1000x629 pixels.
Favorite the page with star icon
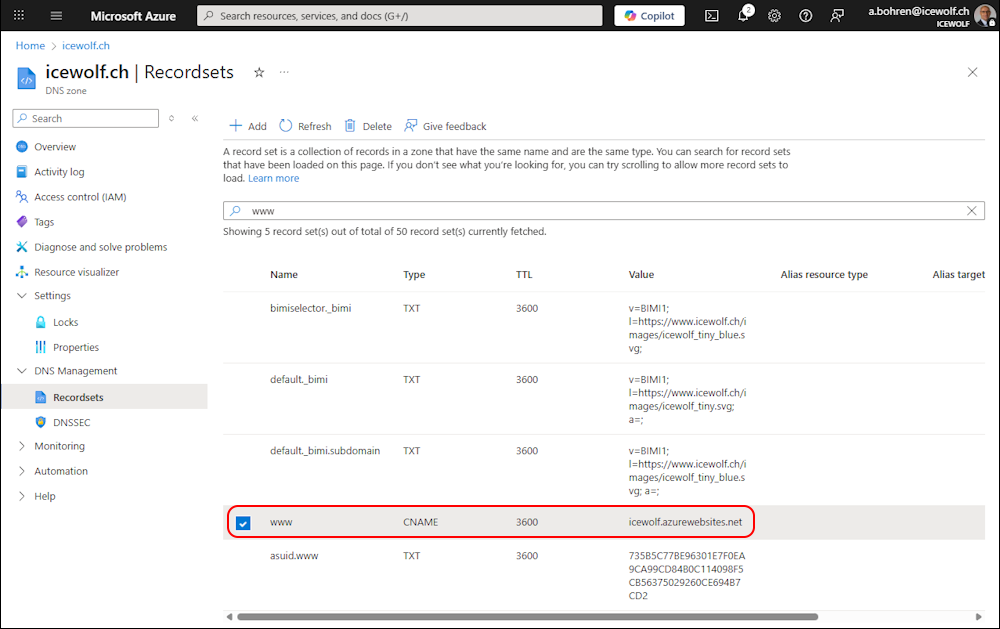coord(259,72)
